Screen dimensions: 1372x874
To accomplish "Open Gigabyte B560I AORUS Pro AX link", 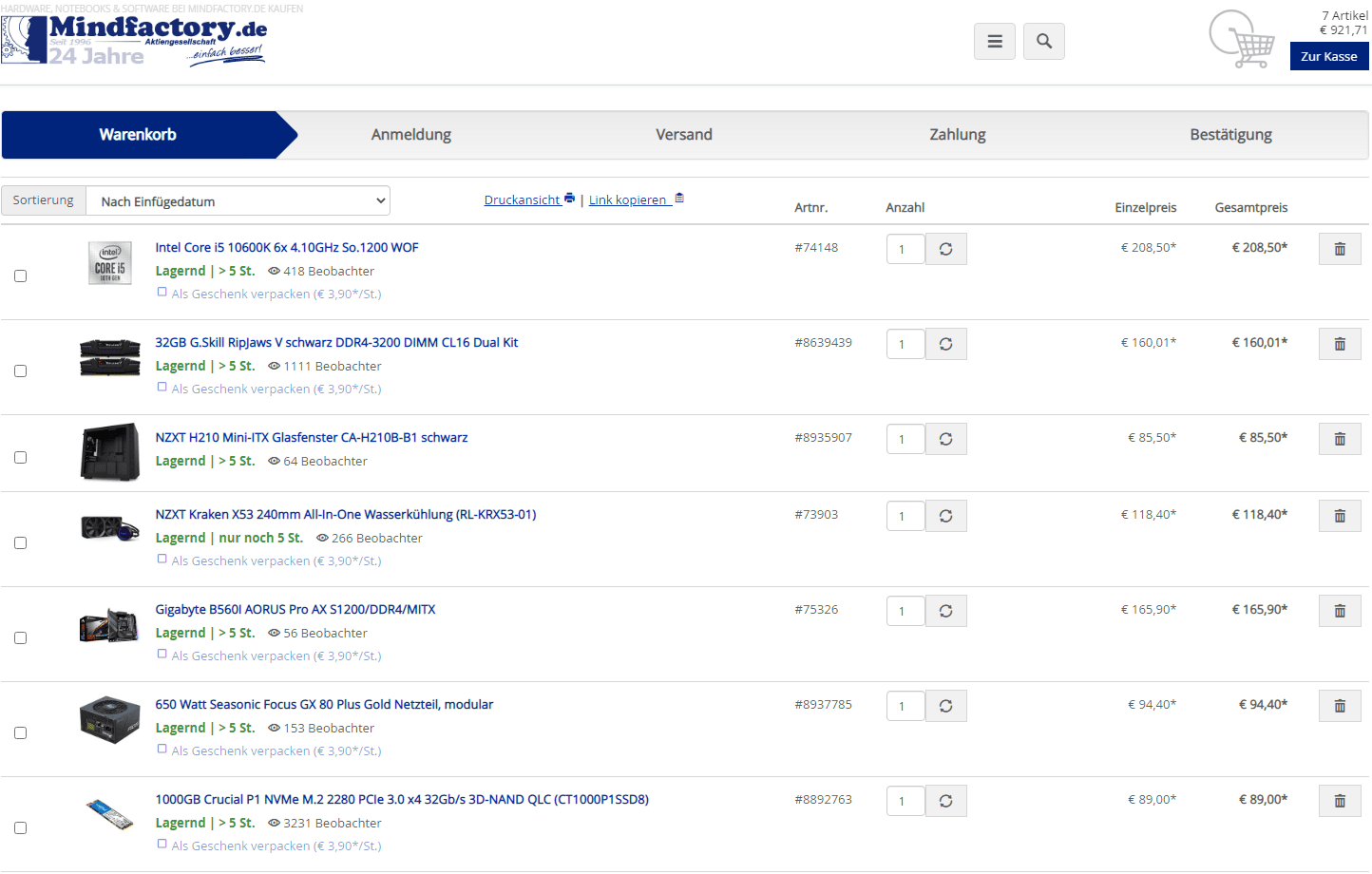I will (295, 609).
